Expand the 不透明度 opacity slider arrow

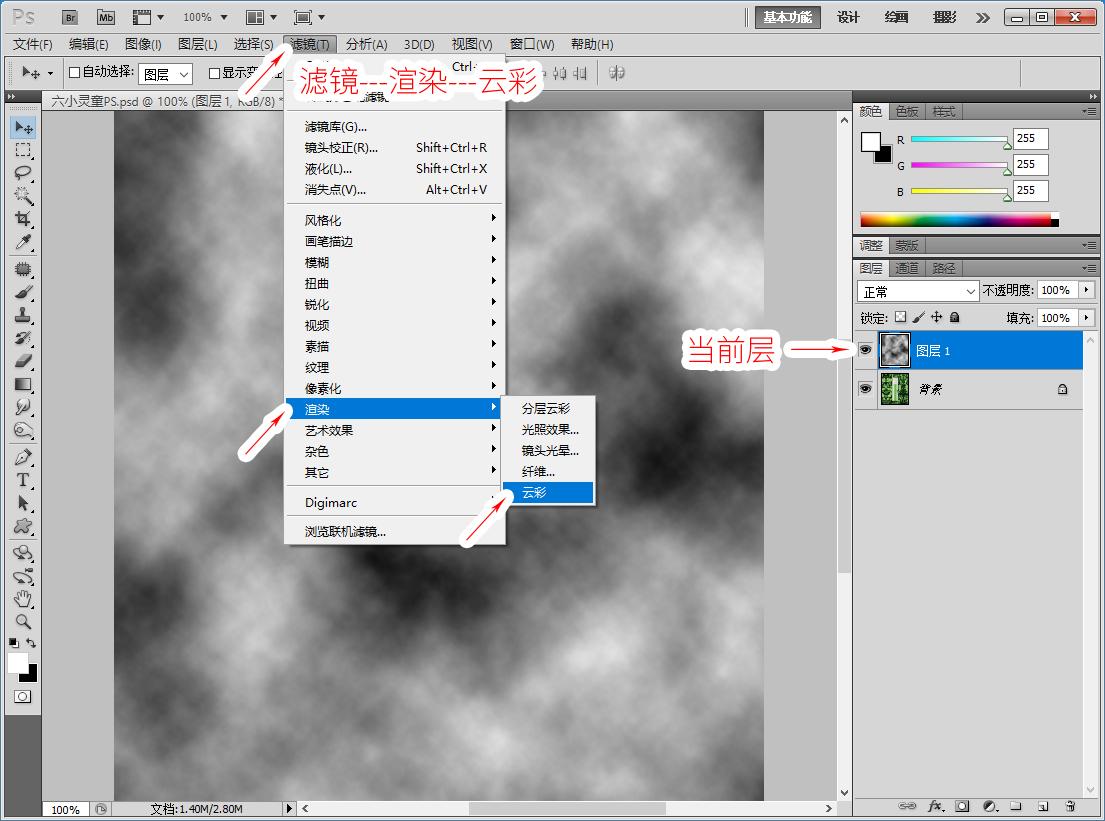click(x=1085, y=290)
